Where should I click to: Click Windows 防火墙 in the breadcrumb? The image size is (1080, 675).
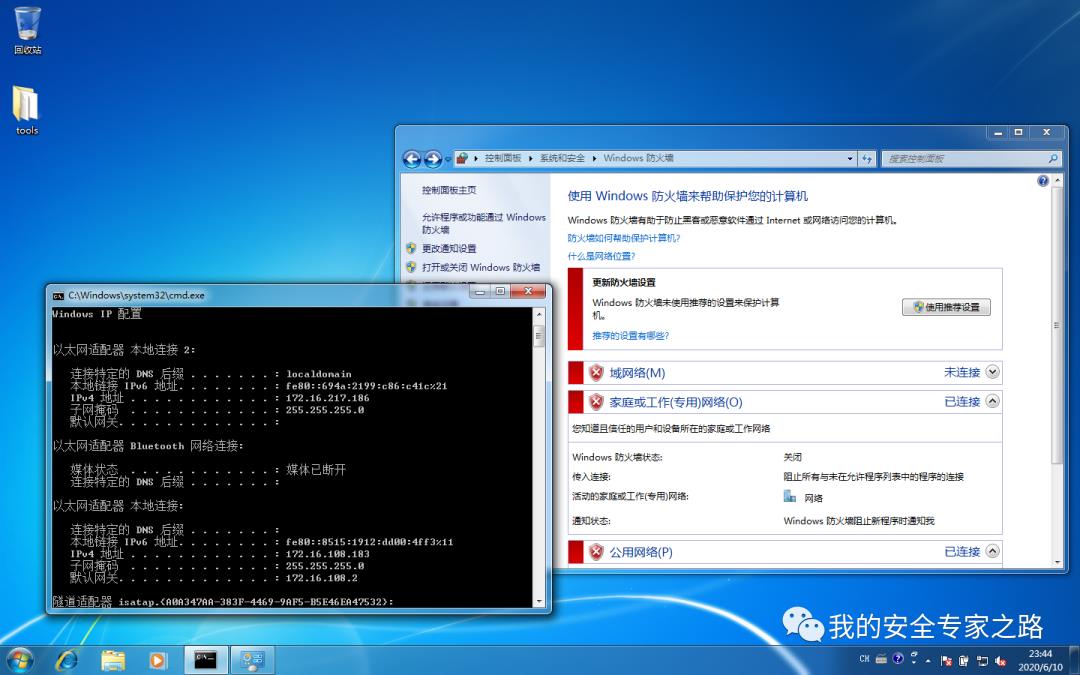638,158
